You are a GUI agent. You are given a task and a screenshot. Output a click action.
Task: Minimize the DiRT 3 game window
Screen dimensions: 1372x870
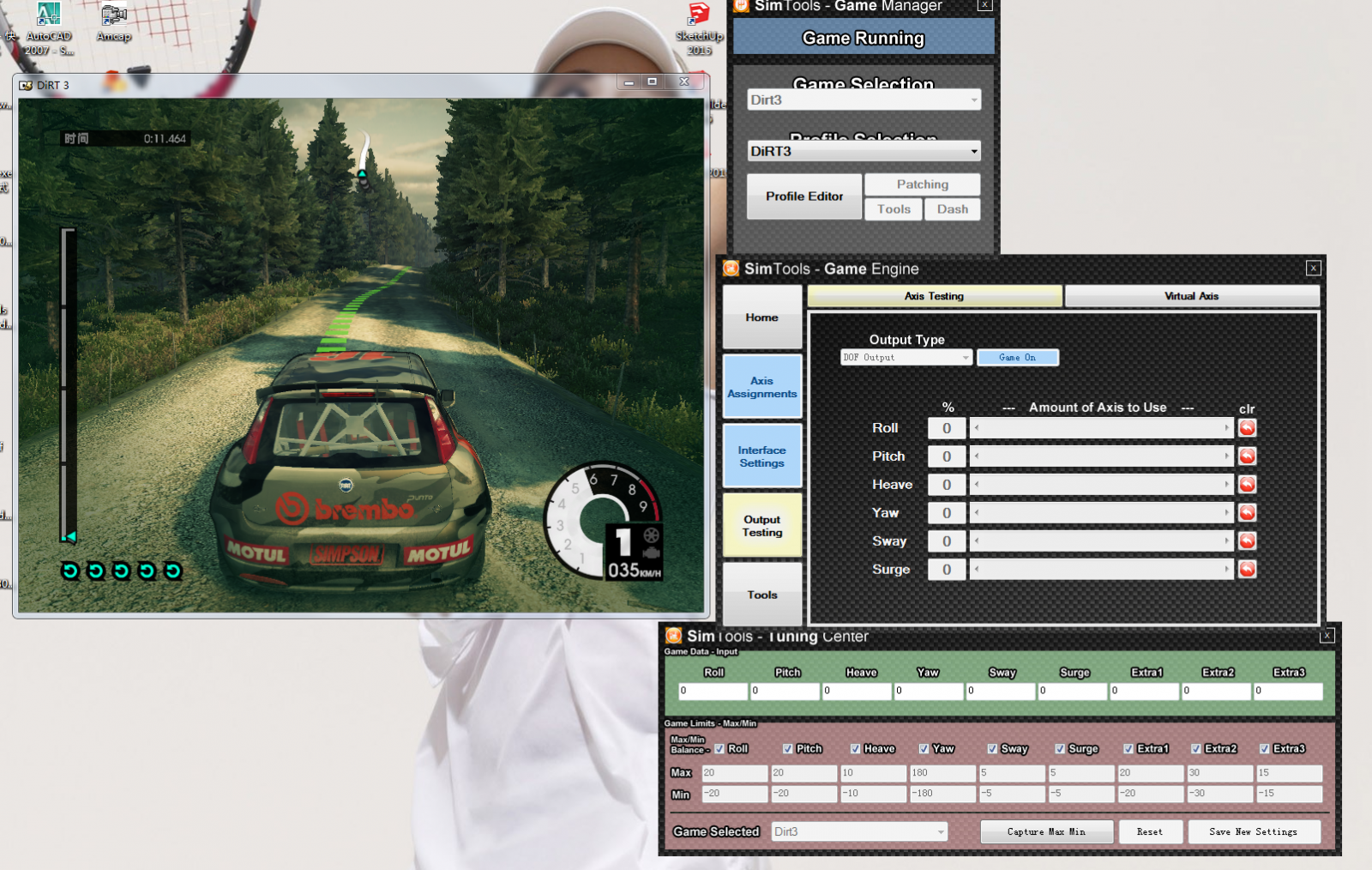click(x=629, y=82)
